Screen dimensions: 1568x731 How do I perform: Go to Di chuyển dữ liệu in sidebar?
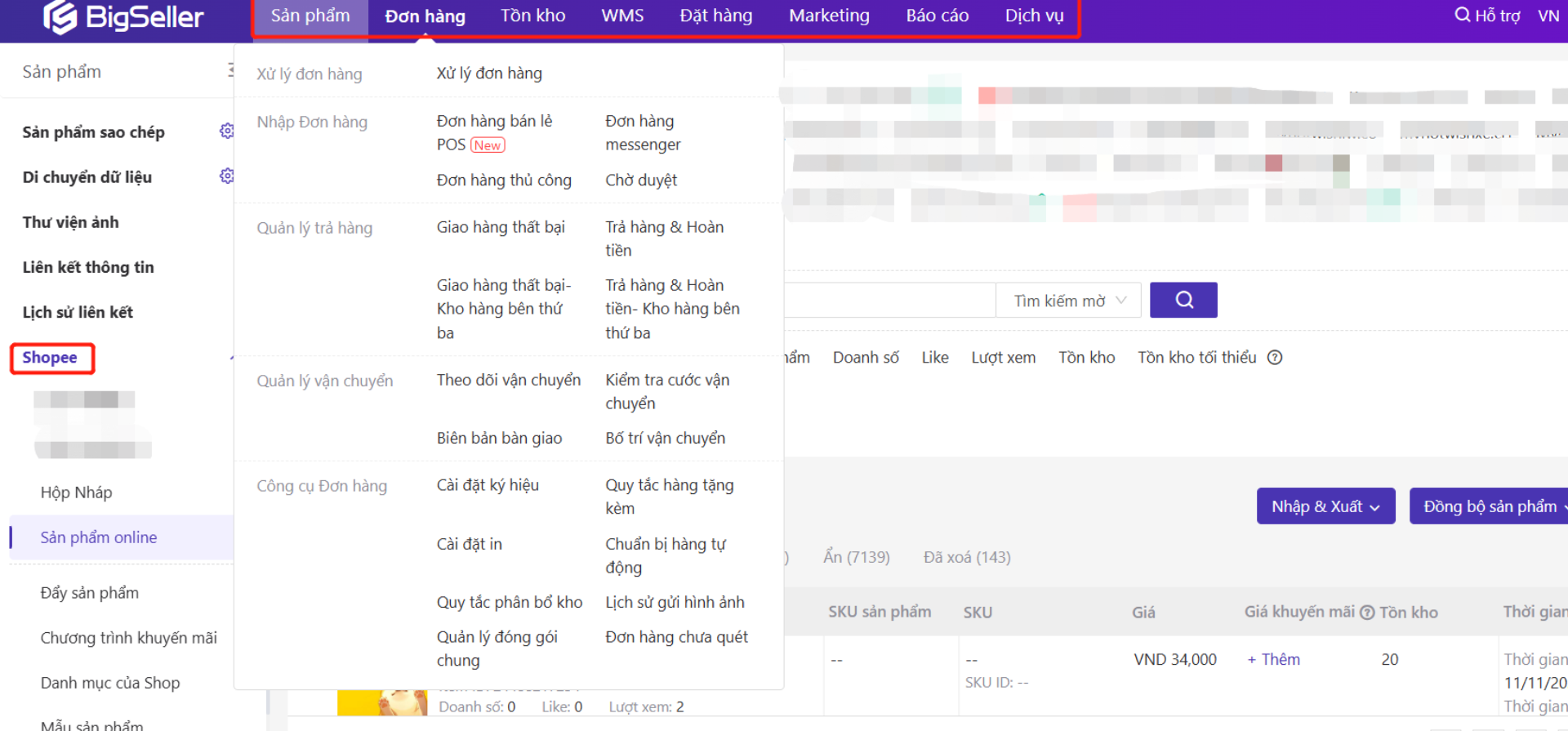87,177
